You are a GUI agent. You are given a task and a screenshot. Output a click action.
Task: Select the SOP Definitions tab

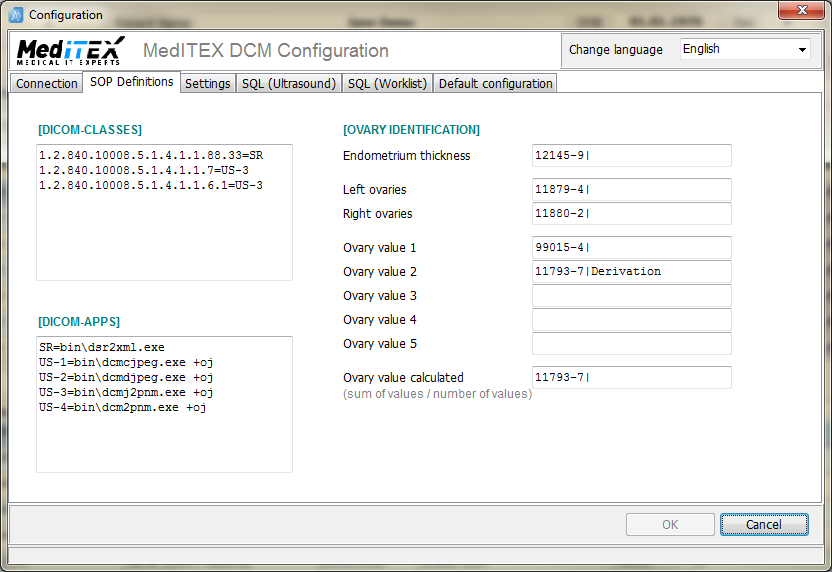click(x=132, y=82)
